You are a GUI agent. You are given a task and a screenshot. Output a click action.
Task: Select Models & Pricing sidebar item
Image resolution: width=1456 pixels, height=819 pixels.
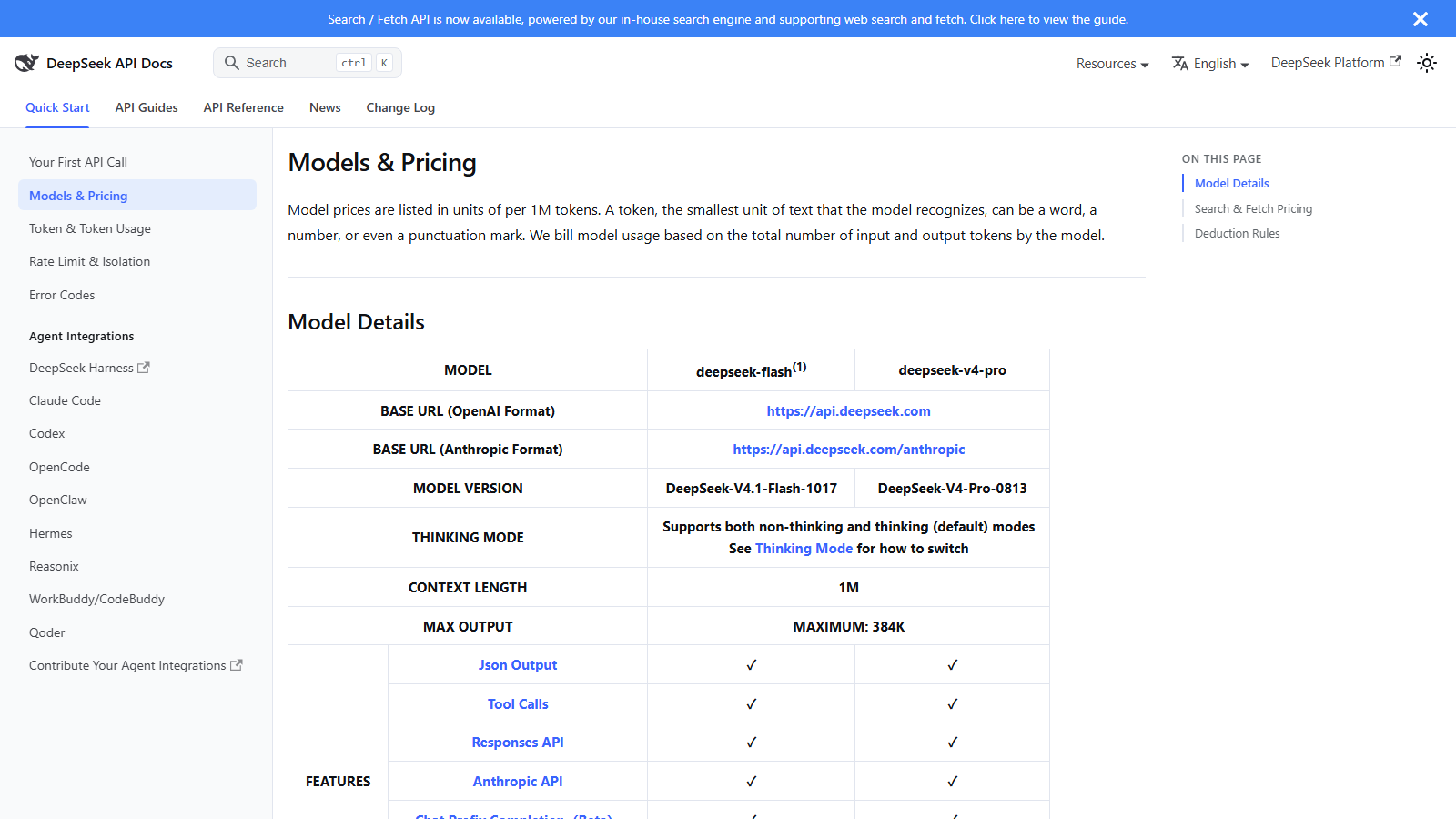tap(137, 195)
